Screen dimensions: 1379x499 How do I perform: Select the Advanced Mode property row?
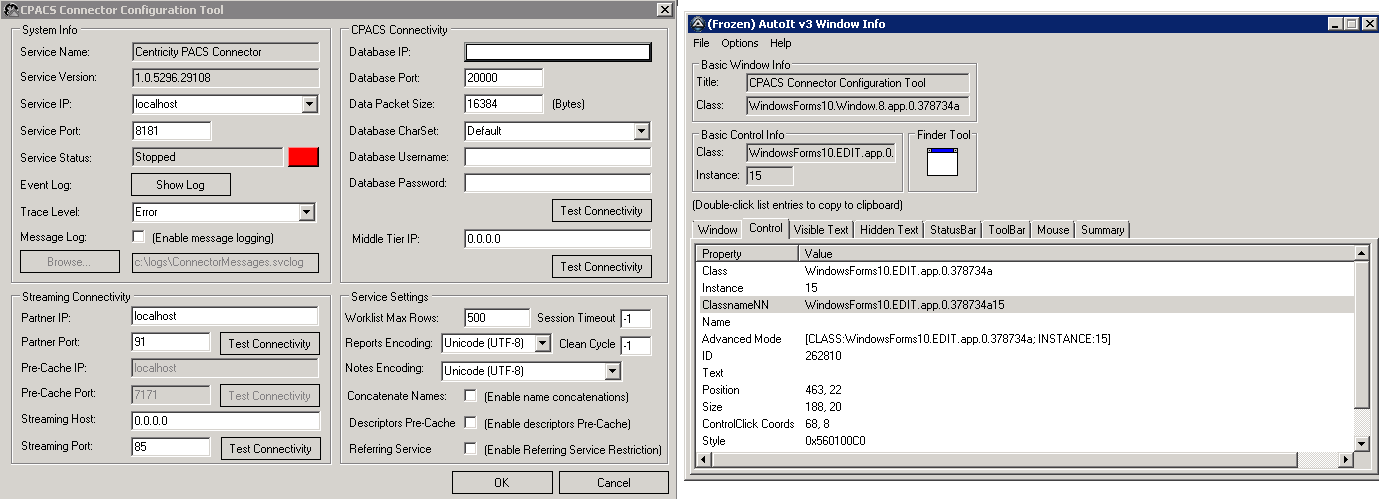point(1024,339)
